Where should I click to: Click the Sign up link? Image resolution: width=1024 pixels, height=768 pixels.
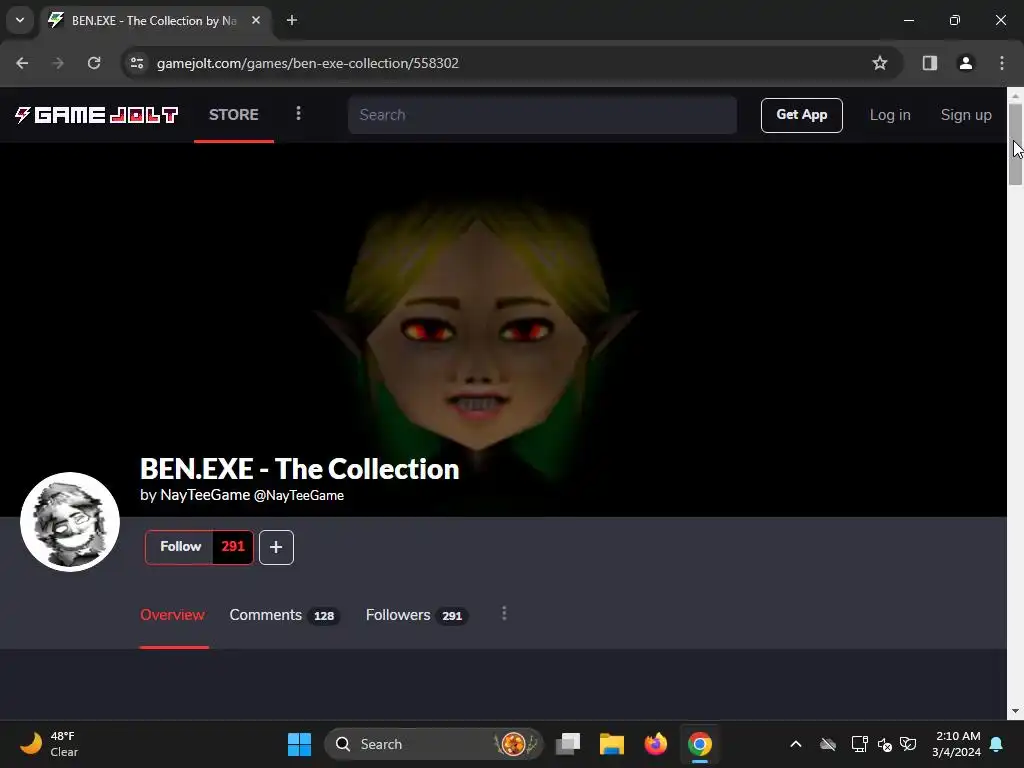[x=965, y=115]
